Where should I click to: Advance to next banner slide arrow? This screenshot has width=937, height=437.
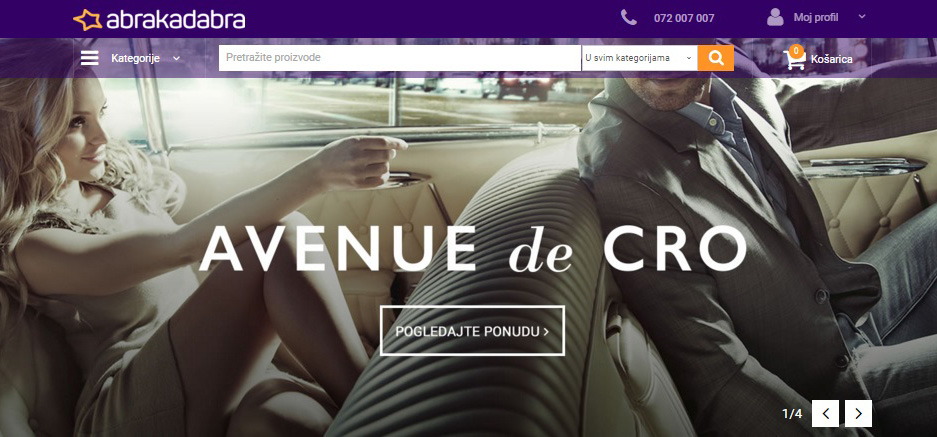(858, 414)
